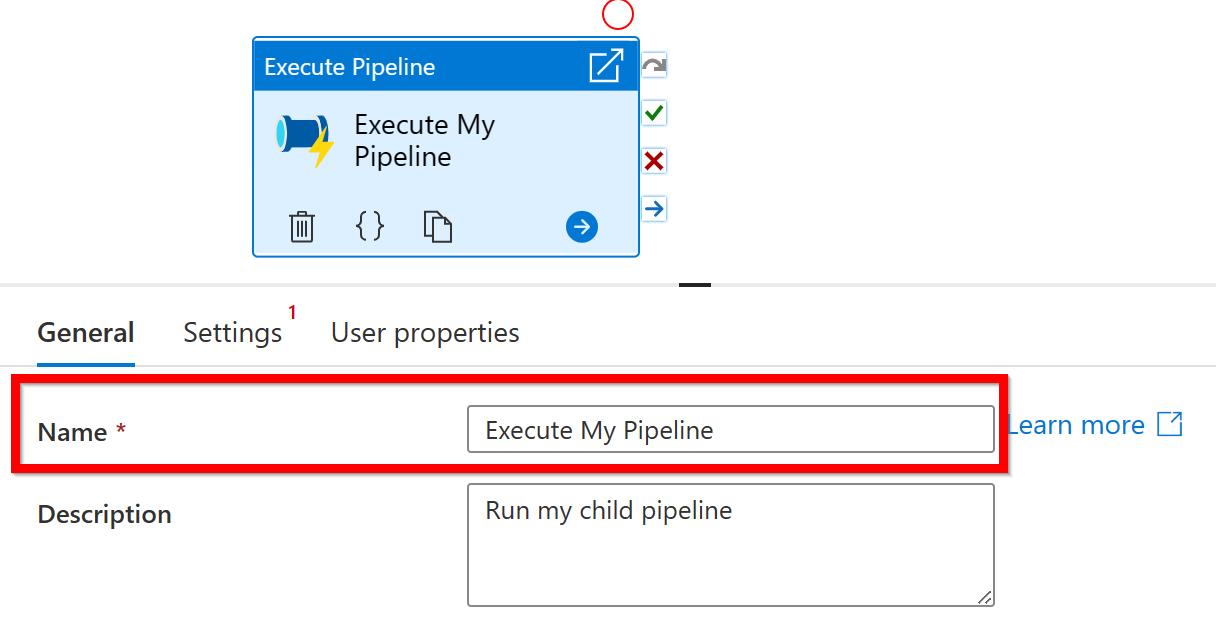Open the child pipeline via header icon
The height and width of the screenshot is (635, 1216).
point(606,67)
